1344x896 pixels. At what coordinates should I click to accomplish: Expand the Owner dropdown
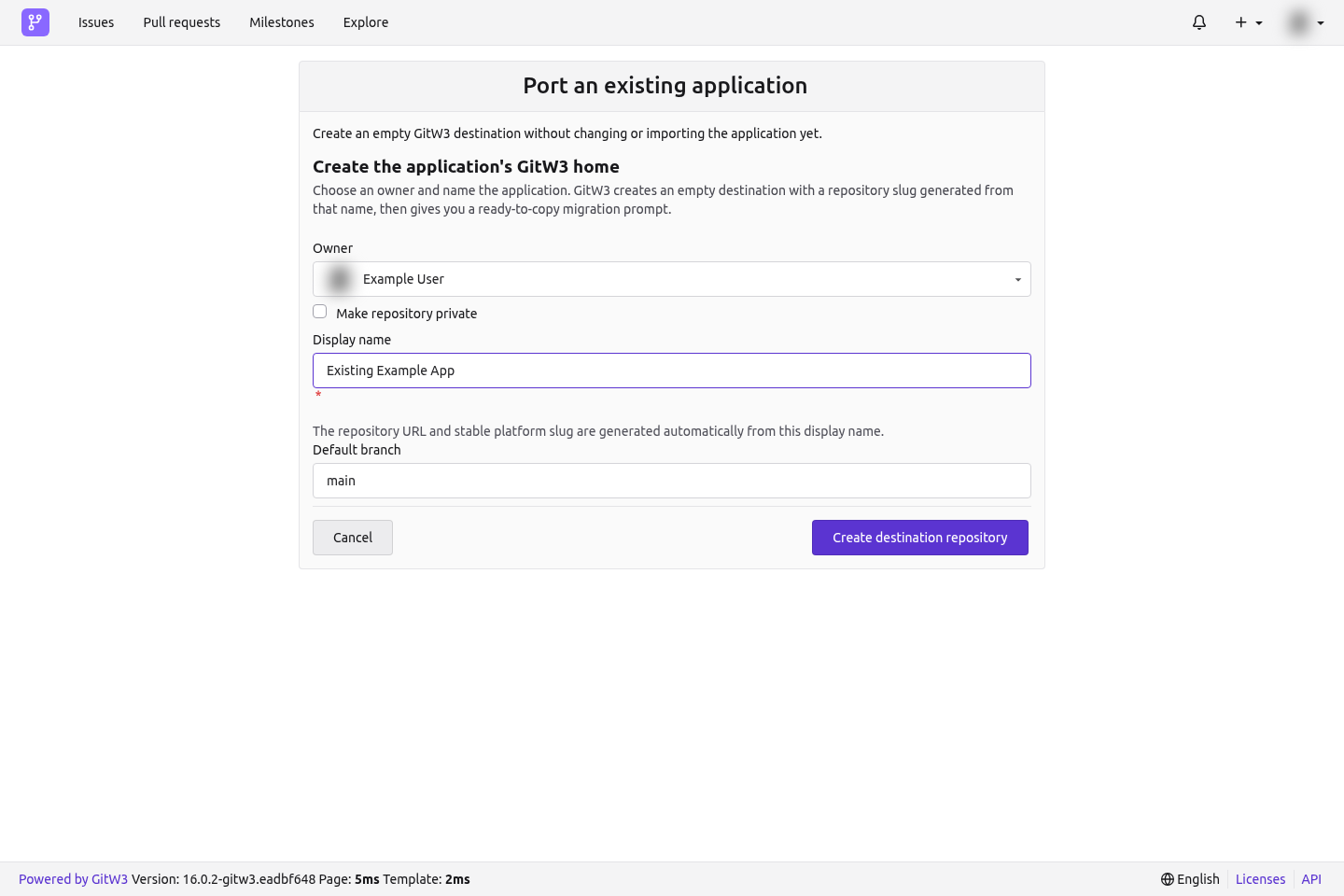pyautogui.click(x=672, y=279)
